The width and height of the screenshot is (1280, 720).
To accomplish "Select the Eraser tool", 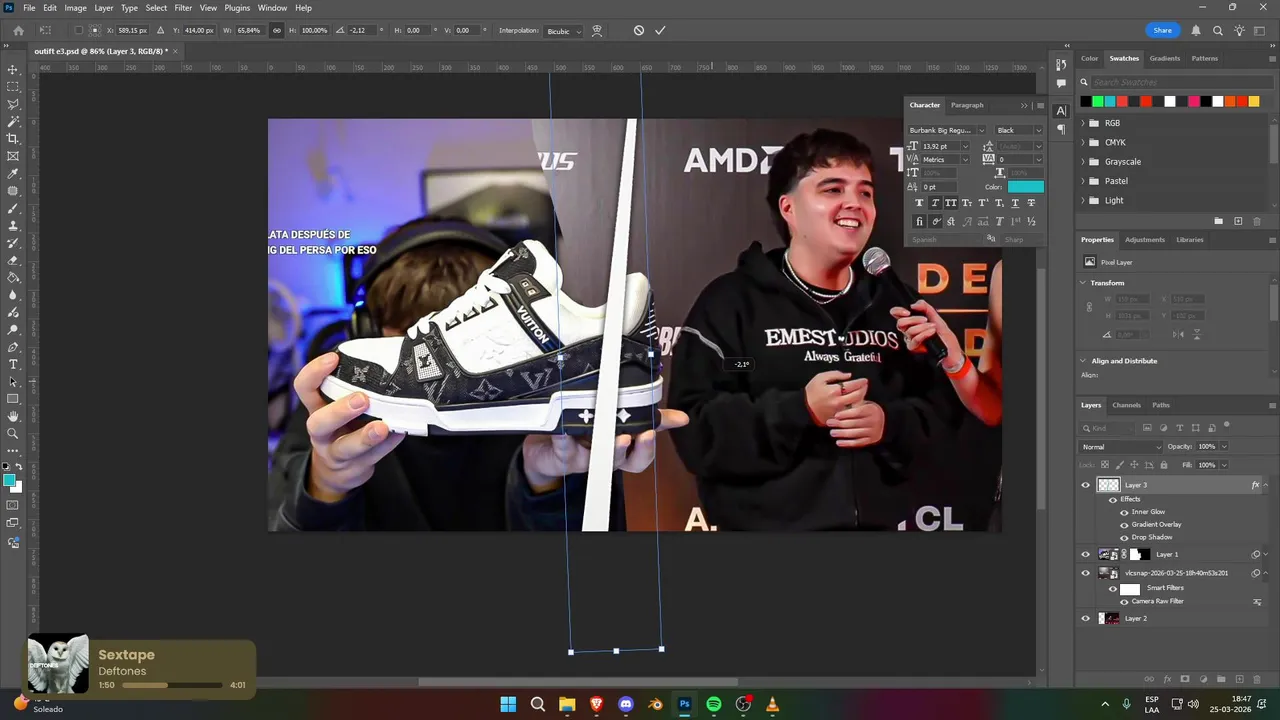I will [13, 260].
